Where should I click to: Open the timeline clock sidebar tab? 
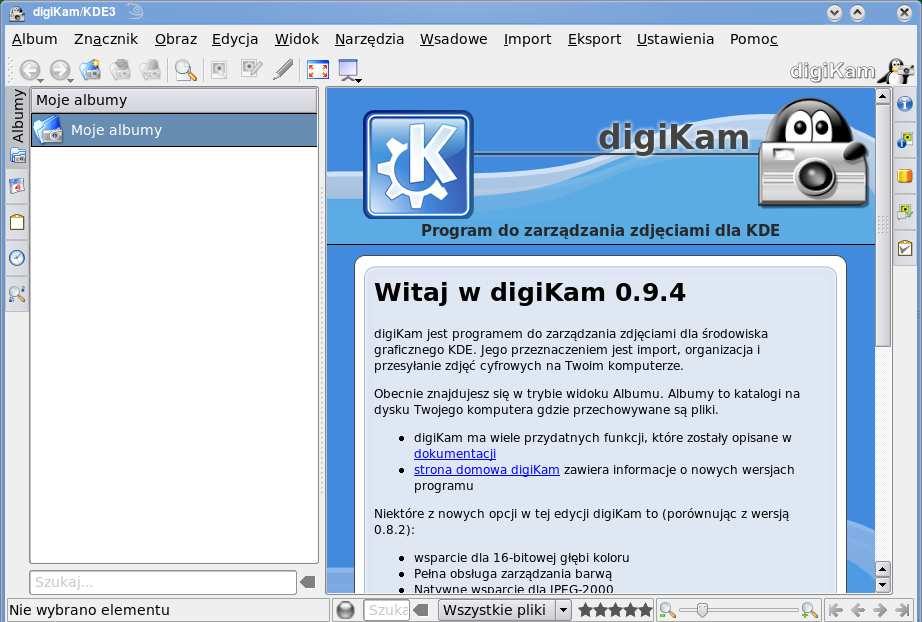click(x=17, y=258)
